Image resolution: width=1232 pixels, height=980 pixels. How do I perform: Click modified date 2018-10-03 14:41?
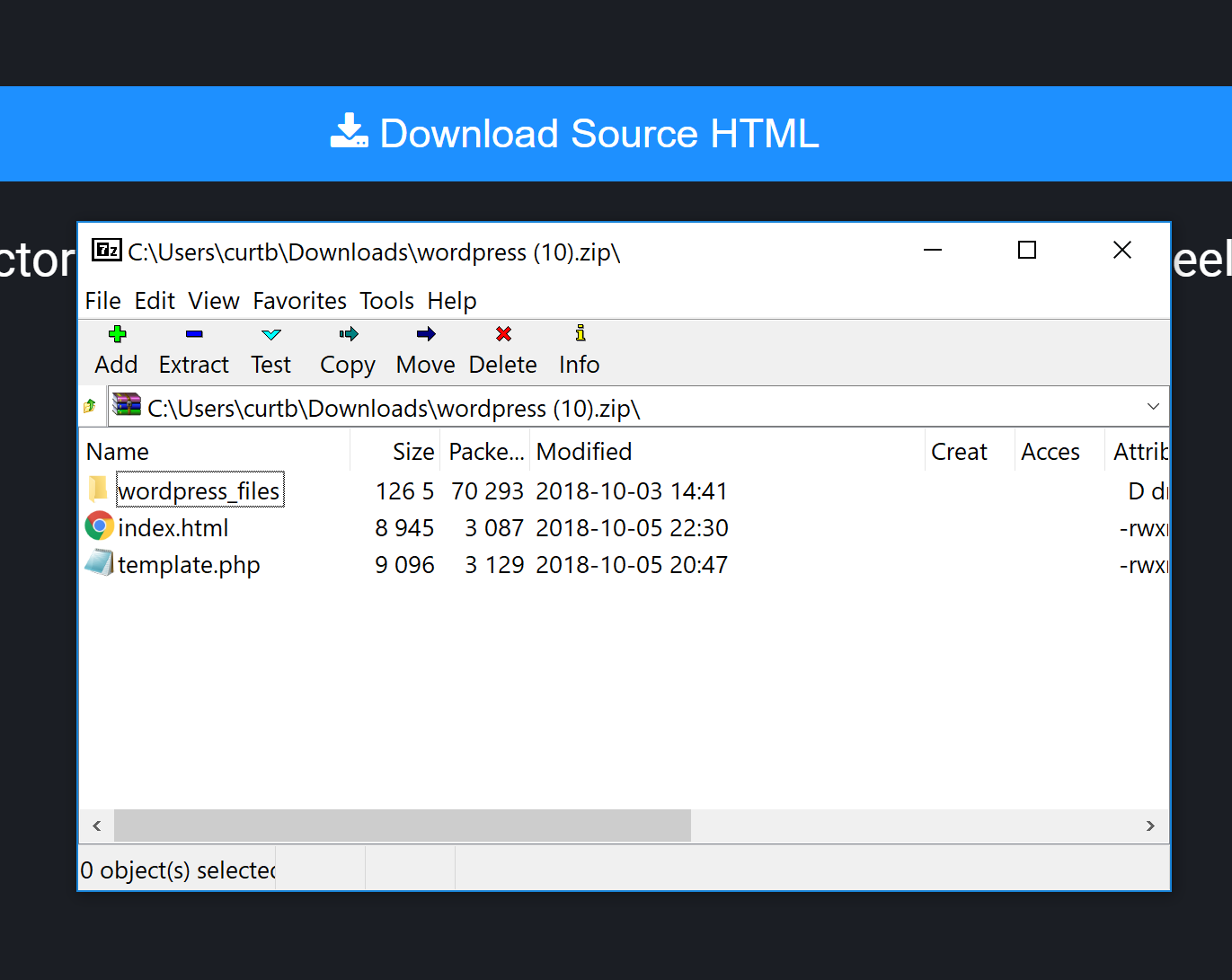[x=632, y=491]
